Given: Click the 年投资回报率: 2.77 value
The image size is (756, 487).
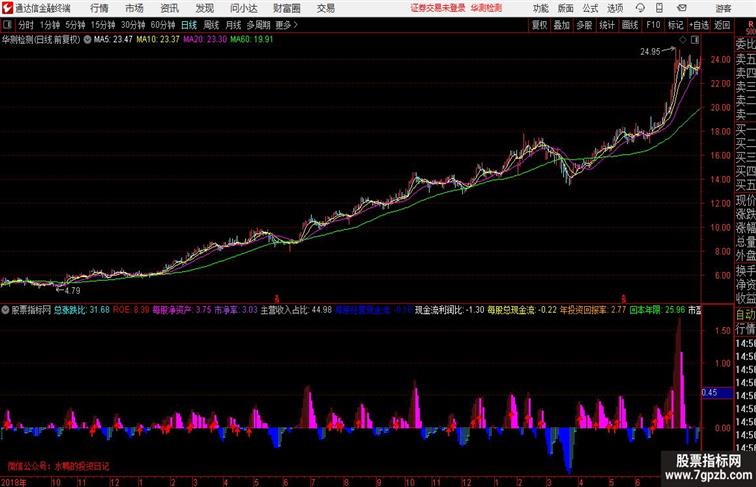Looking at the screenshot, I should pyautogui.click(x=593, y=310).
